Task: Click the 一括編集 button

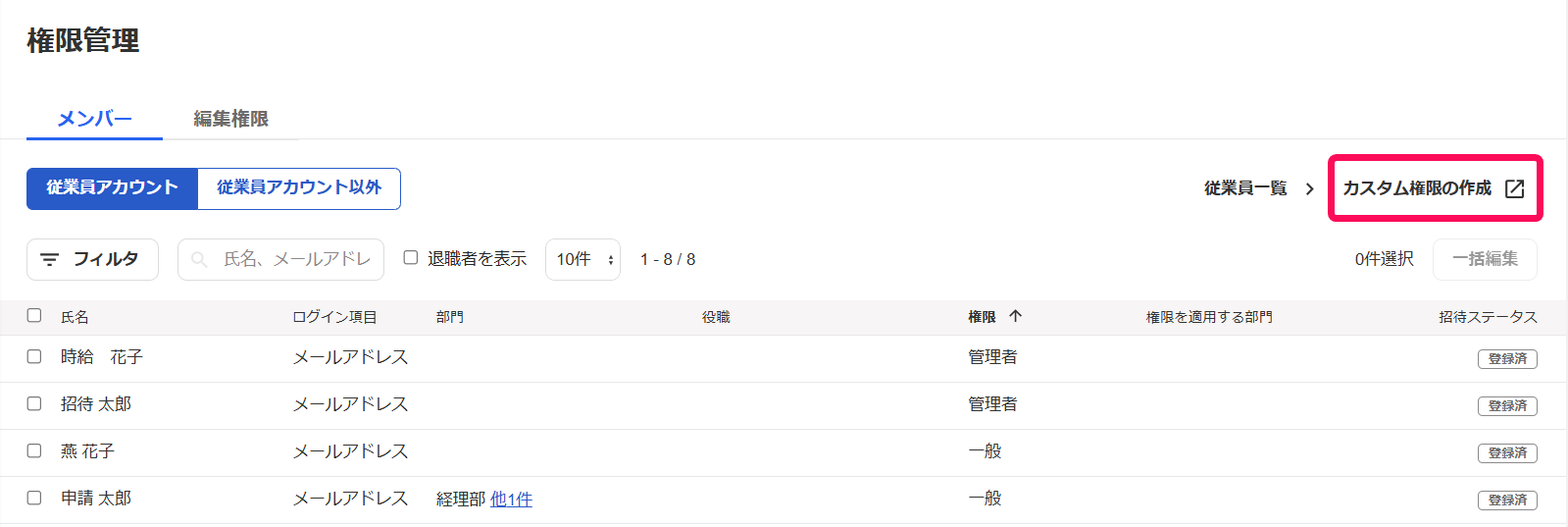Action: pos(1485,259)
